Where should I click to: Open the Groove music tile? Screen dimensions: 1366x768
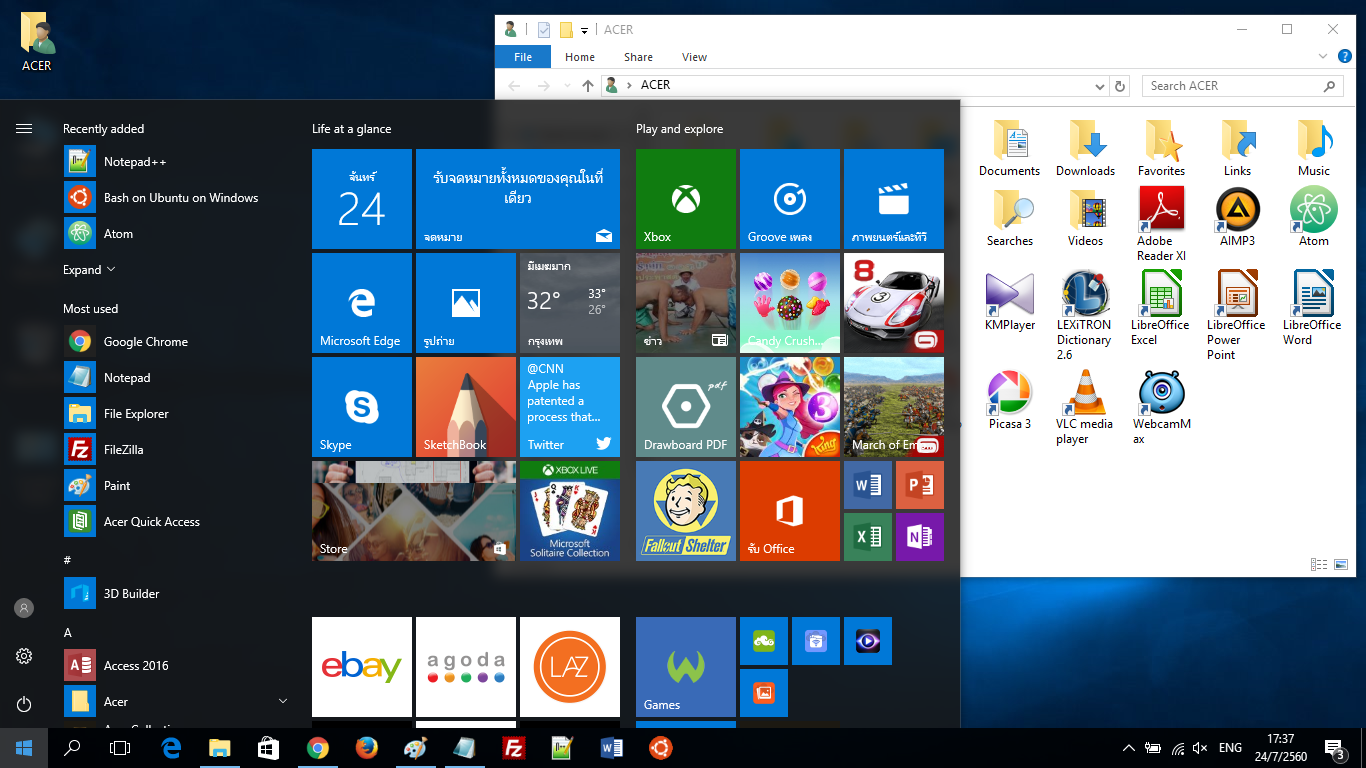click(790, 199)
